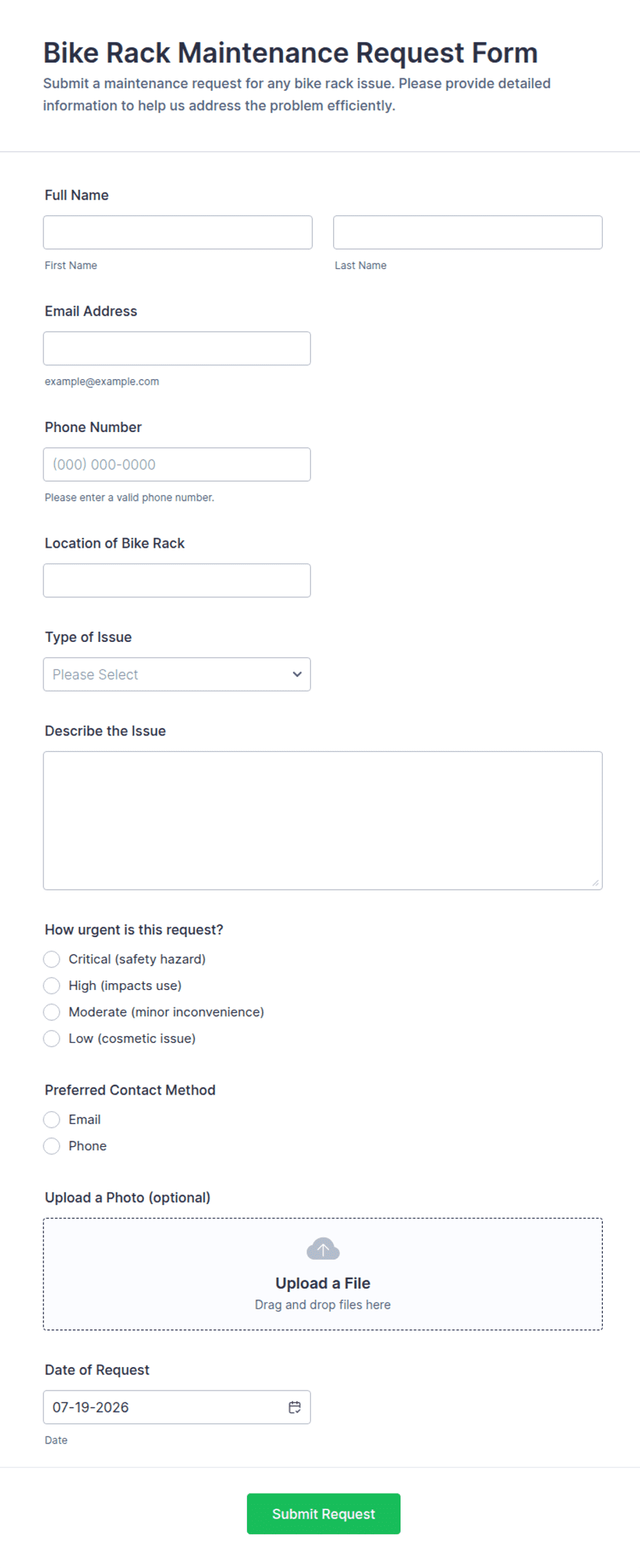Screen dimensions: 640x1568
Task: Focus the First Name field
Action: click(178, 233)
